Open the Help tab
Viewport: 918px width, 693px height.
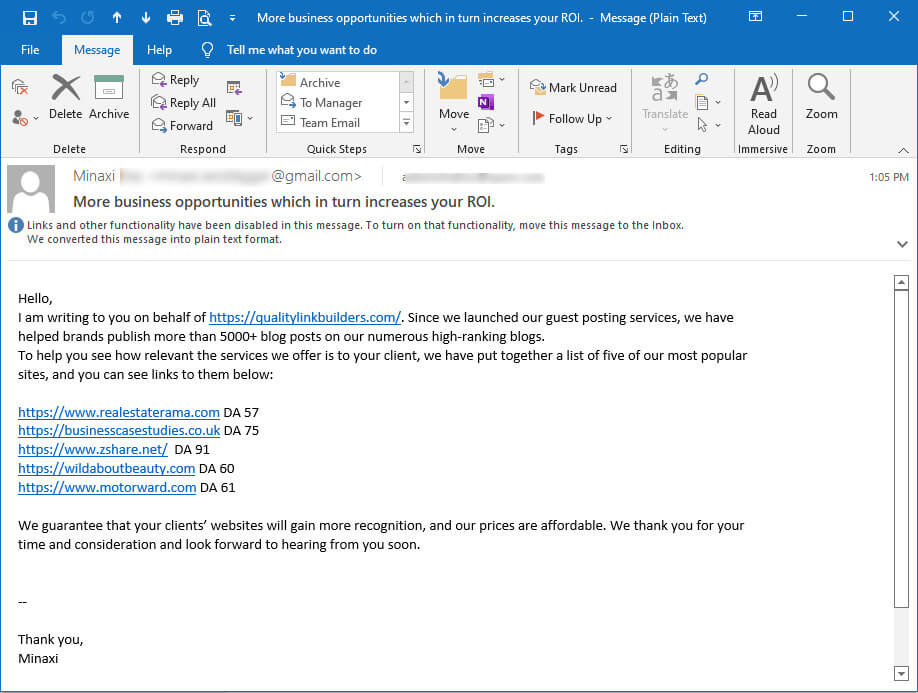click(x=159, y=50)
